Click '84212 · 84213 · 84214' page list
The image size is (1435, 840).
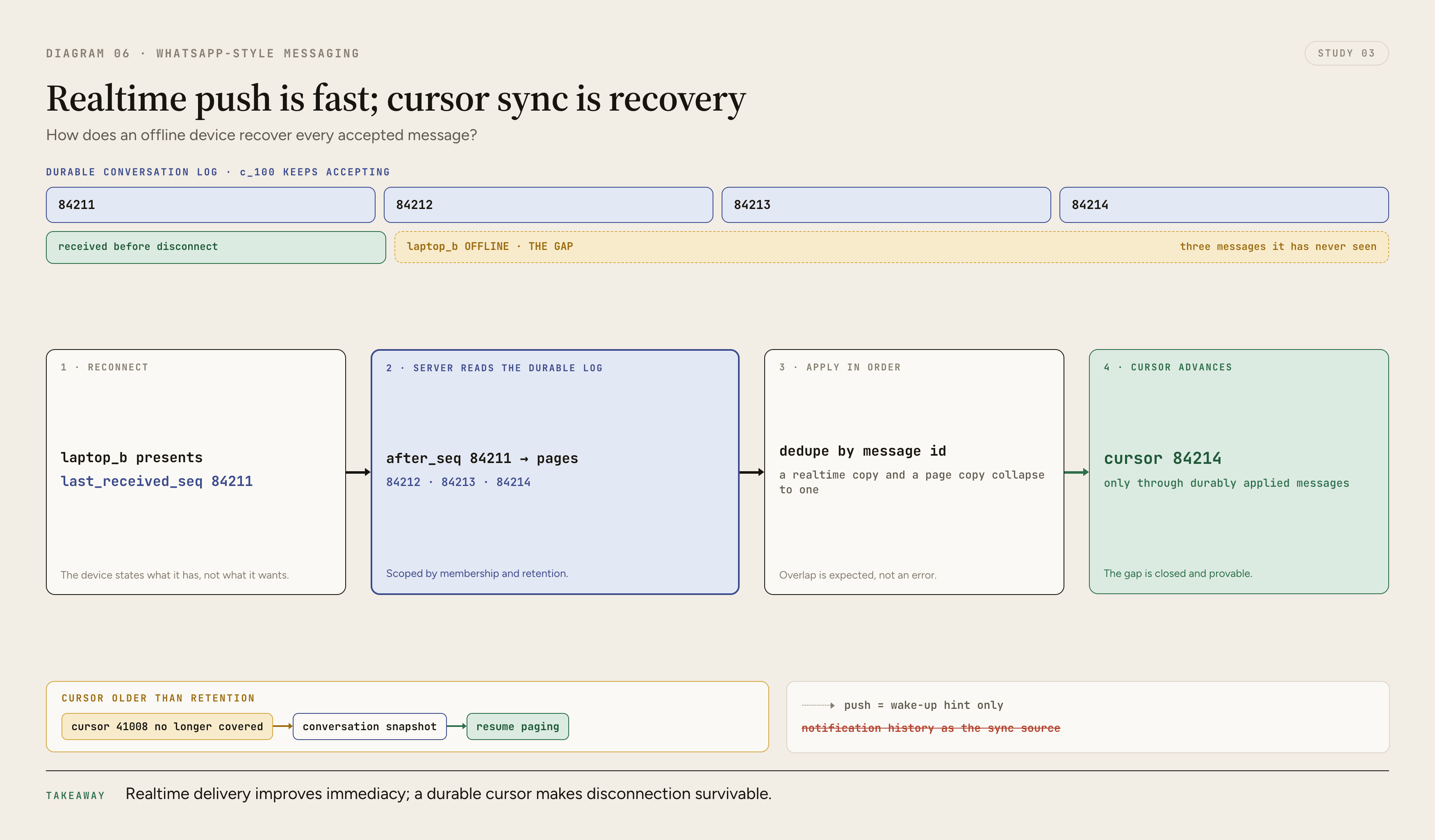(458, 482)
